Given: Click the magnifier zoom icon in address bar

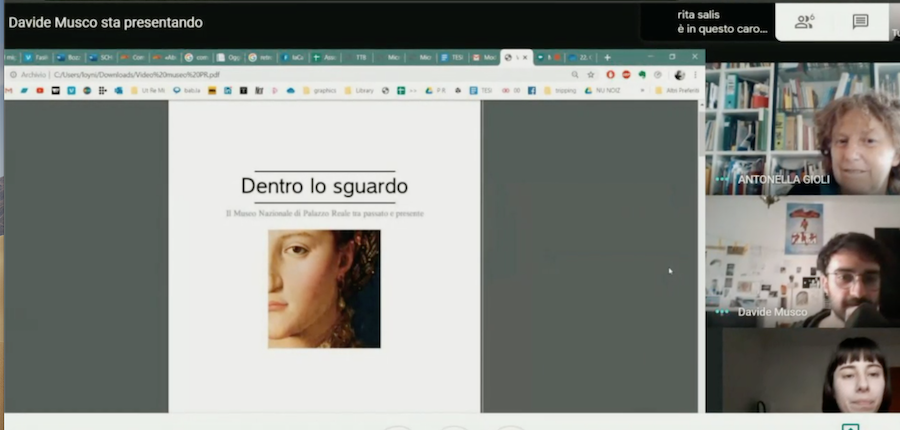Looking at the screenshot, I should (575, 75).
